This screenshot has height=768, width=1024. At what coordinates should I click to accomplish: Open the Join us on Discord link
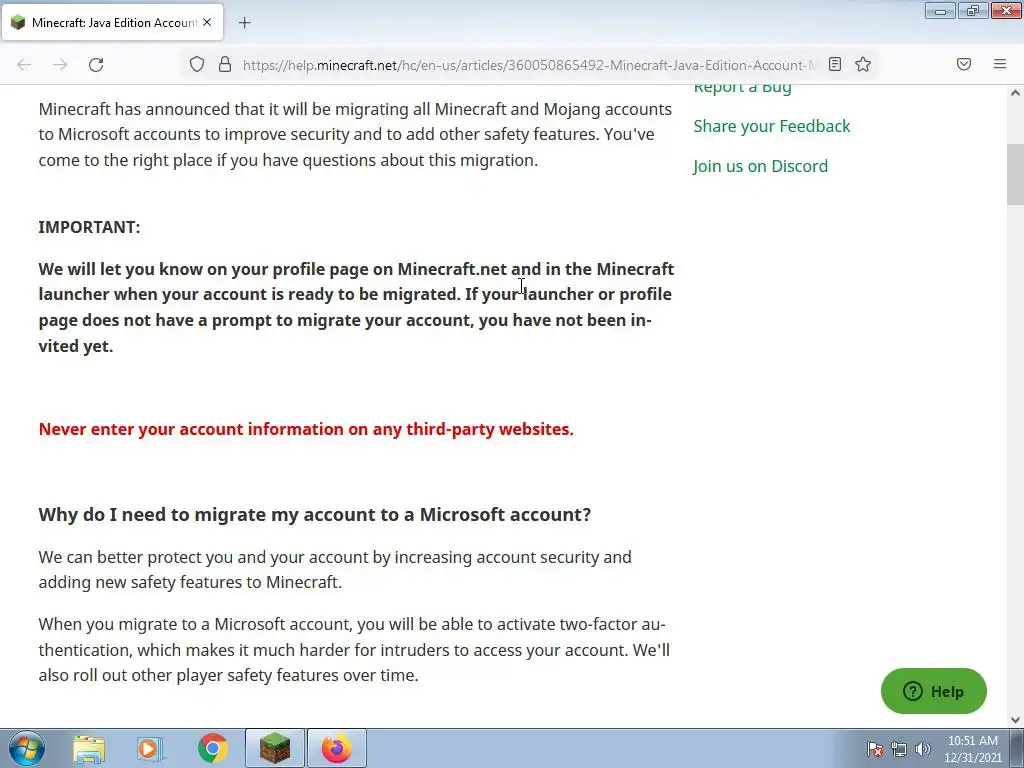tap(760, 166)
